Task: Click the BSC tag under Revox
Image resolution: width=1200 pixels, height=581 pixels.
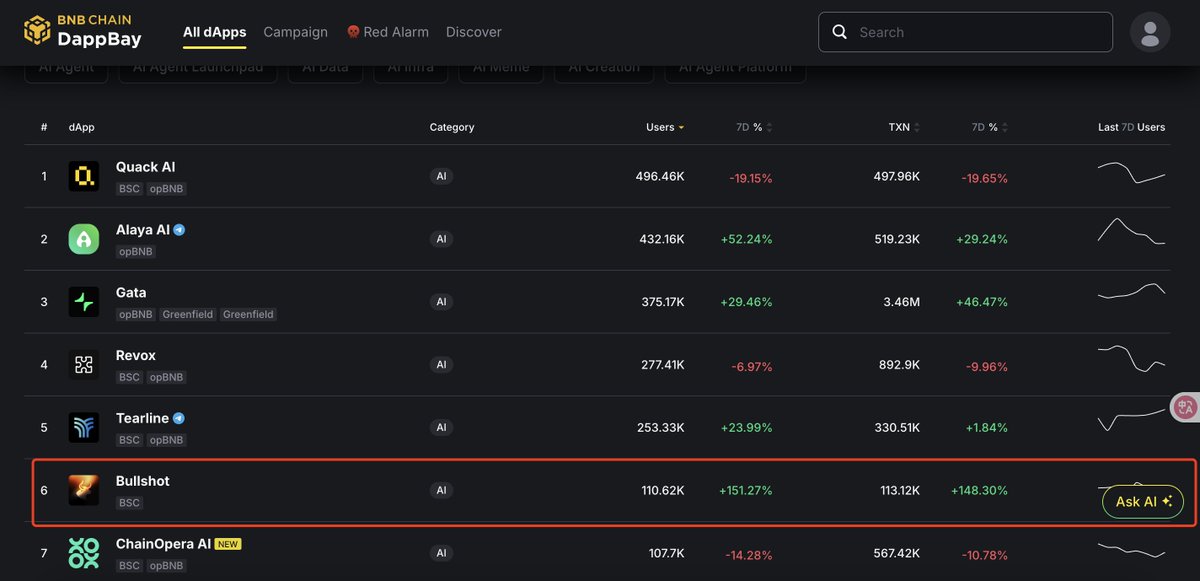Action: click(129, 377)
